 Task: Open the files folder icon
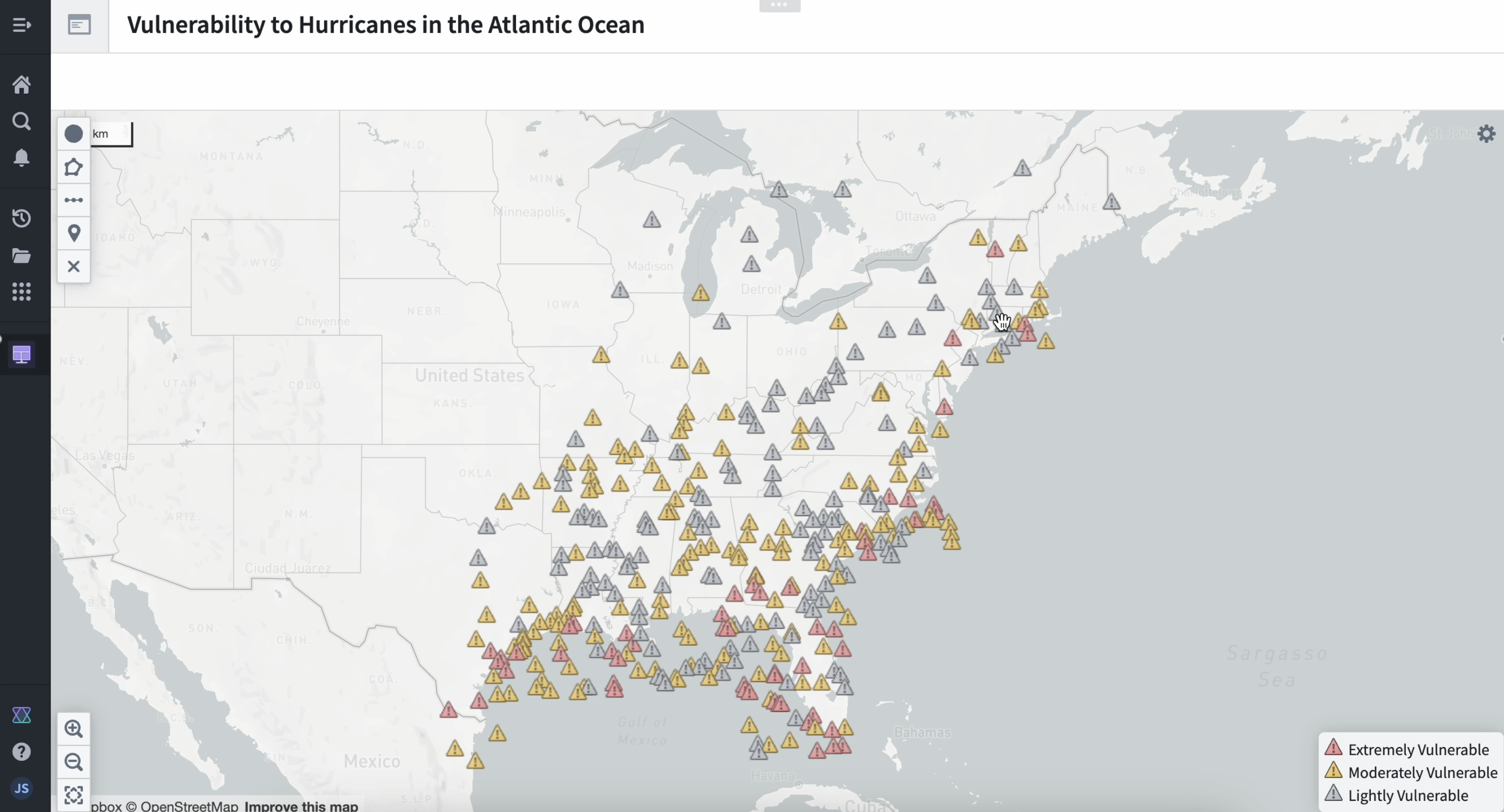22,256
